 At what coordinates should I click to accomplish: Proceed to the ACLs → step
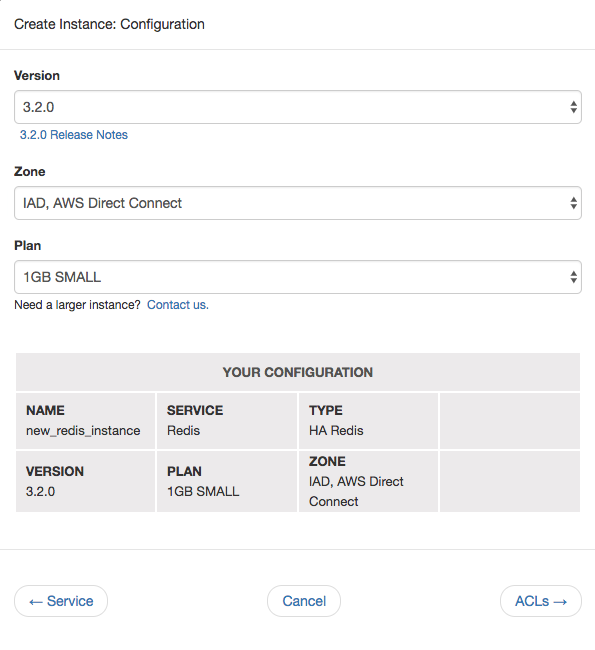point(541,601)
